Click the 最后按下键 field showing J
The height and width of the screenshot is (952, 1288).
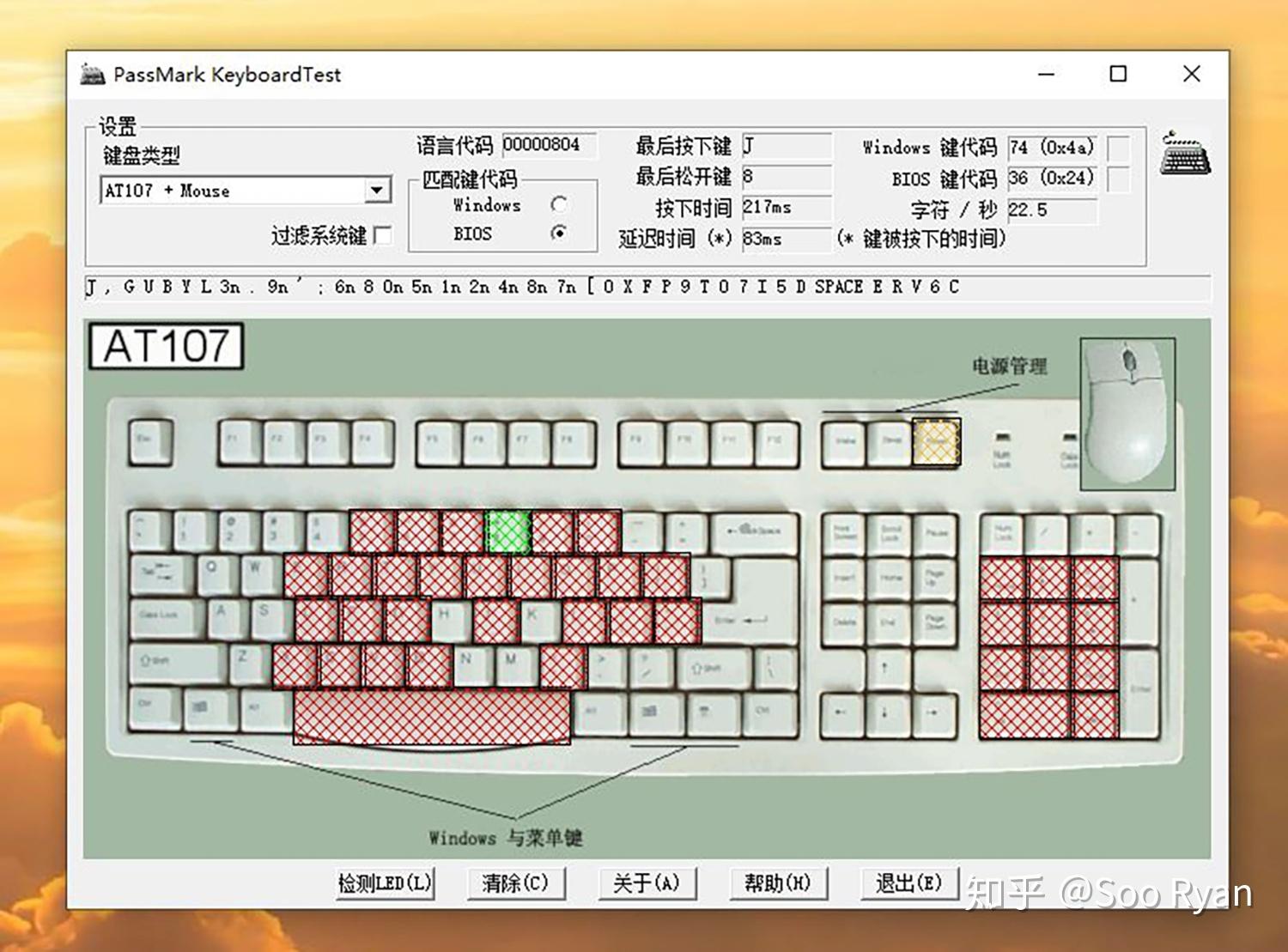coord(787,145)
